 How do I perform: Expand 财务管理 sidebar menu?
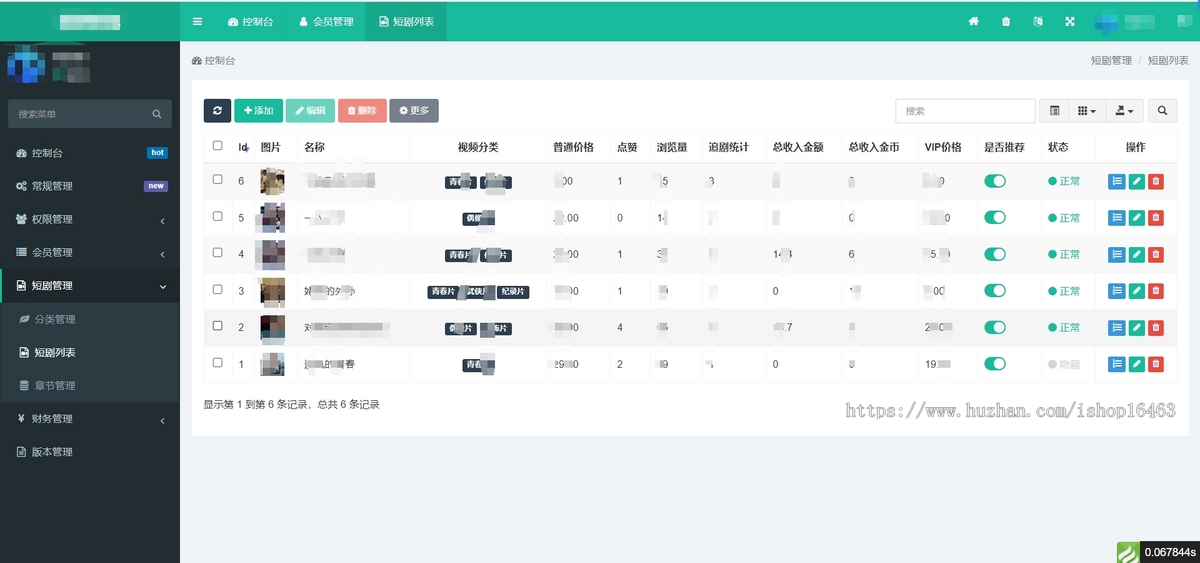[x=90, y=418]
